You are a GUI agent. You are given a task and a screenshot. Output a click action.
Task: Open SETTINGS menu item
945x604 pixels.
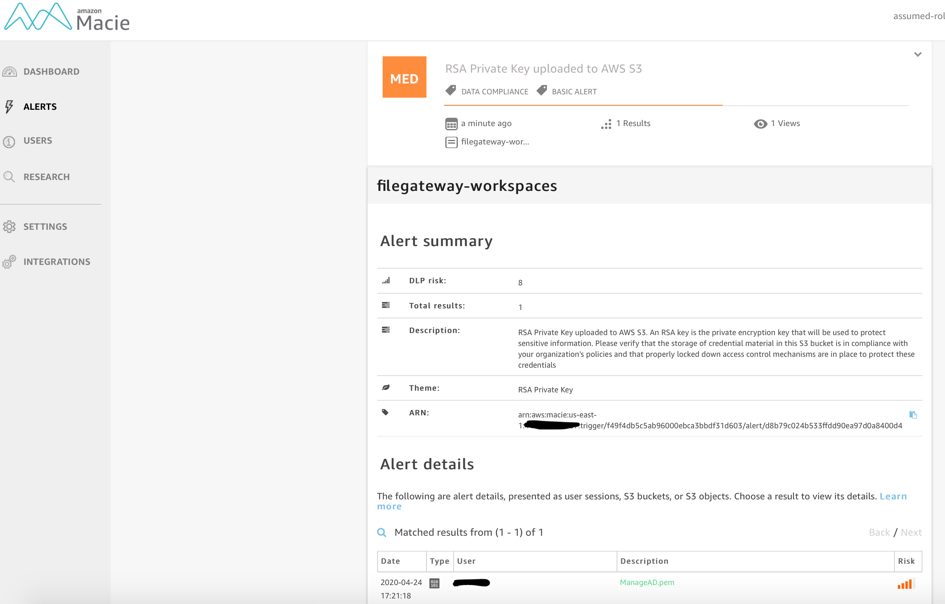click(45, 227)
